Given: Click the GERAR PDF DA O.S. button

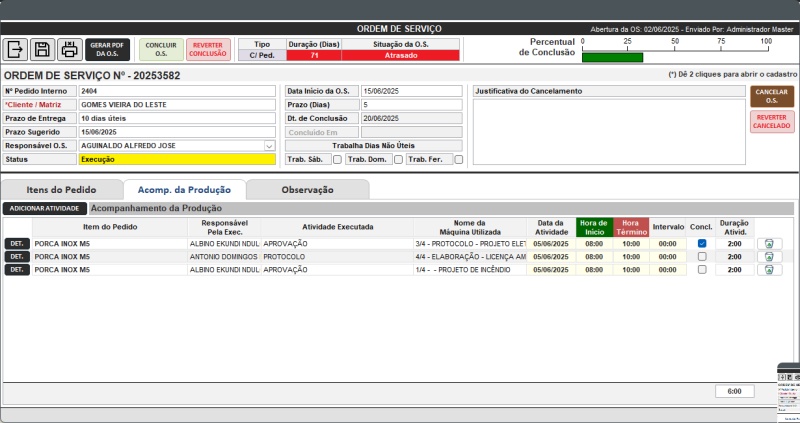Looking at the screenshot, I should (x=107, y=50).
